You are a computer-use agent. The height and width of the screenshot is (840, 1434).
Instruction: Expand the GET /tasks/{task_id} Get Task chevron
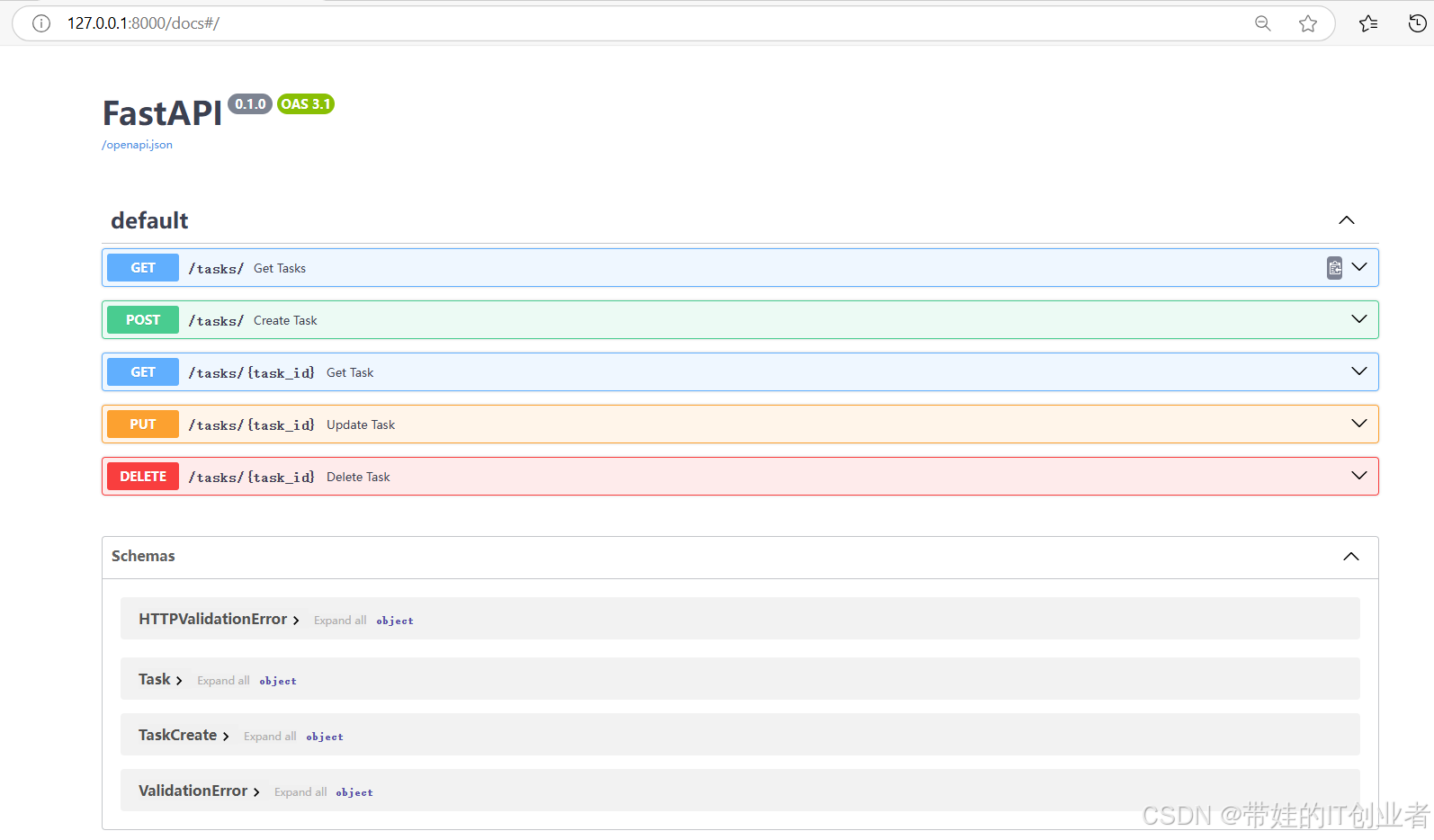(x=1359, y=371)
